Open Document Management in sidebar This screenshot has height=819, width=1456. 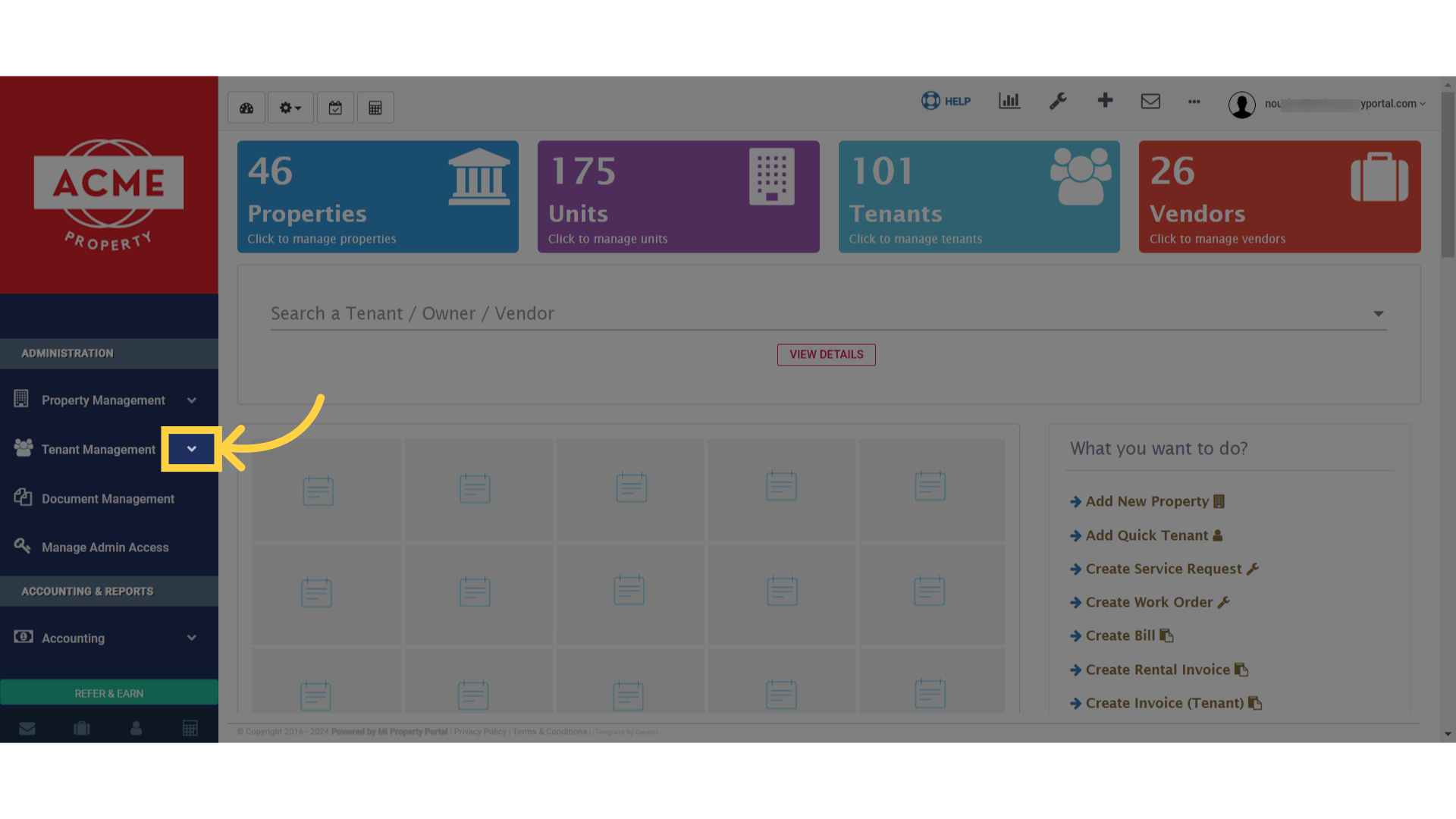click(106, 498)
